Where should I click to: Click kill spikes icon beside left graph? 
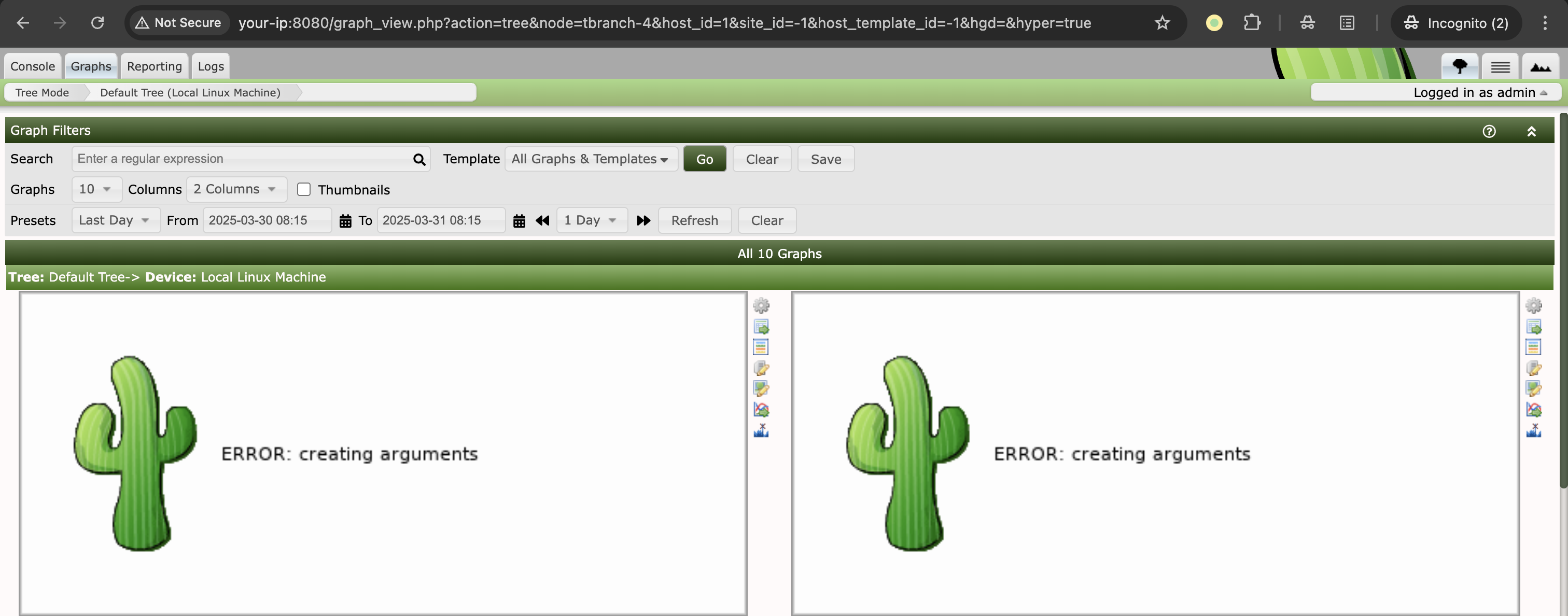pyautogui.click(x=761, y=430)
